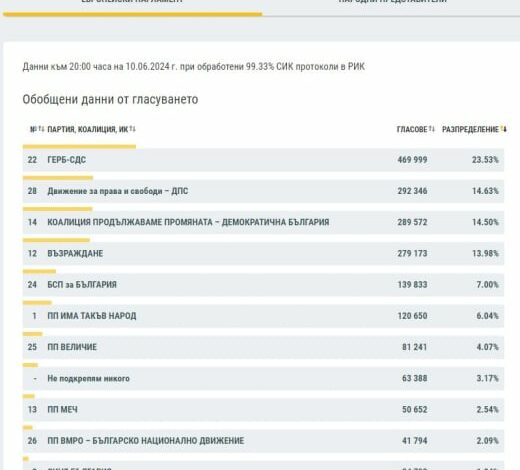Click the ГЕРБ-СДС party row
The image size is (520, 470).
point(263,160)
